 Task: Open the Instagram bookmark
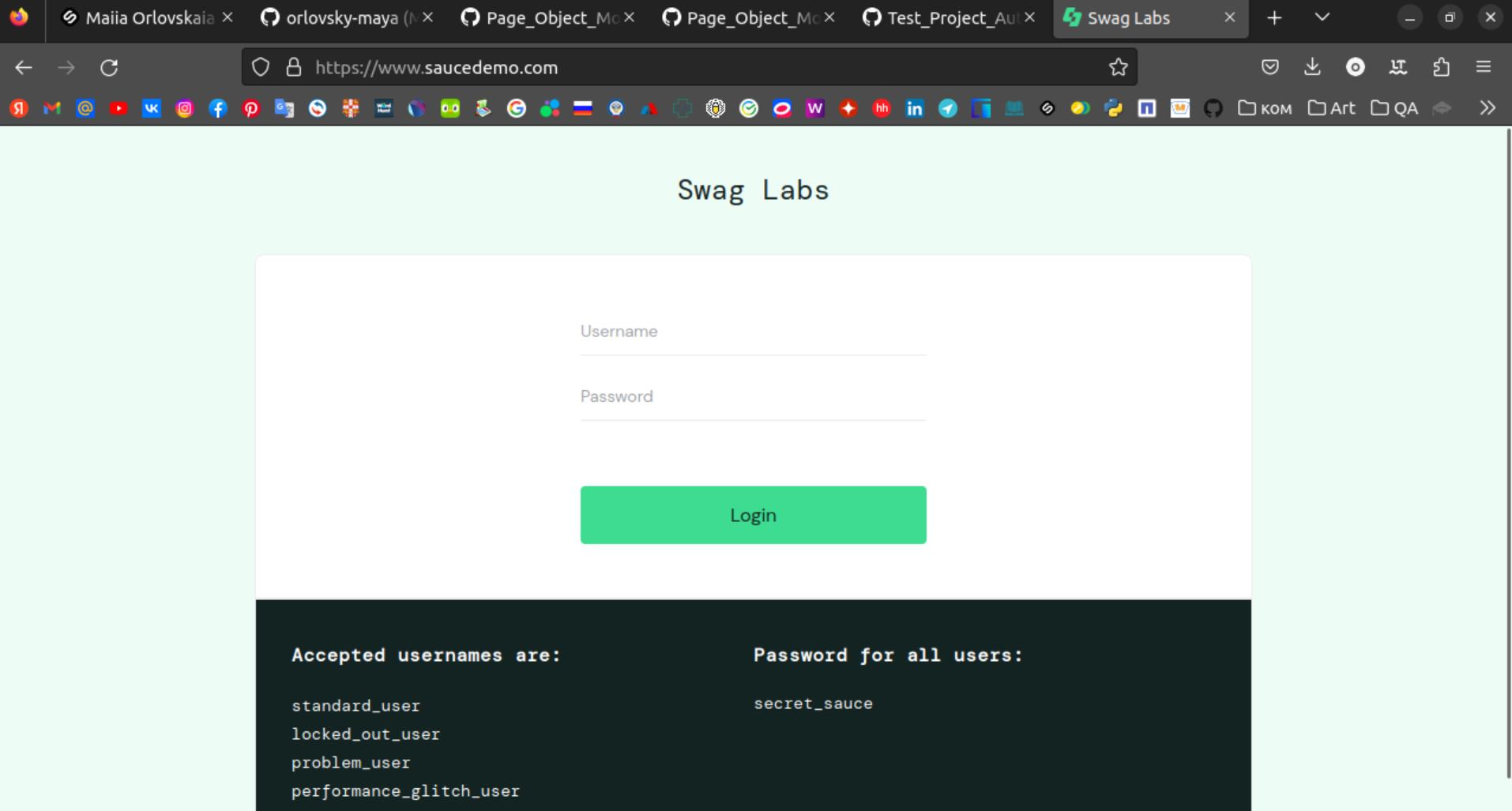coord(185,108)
